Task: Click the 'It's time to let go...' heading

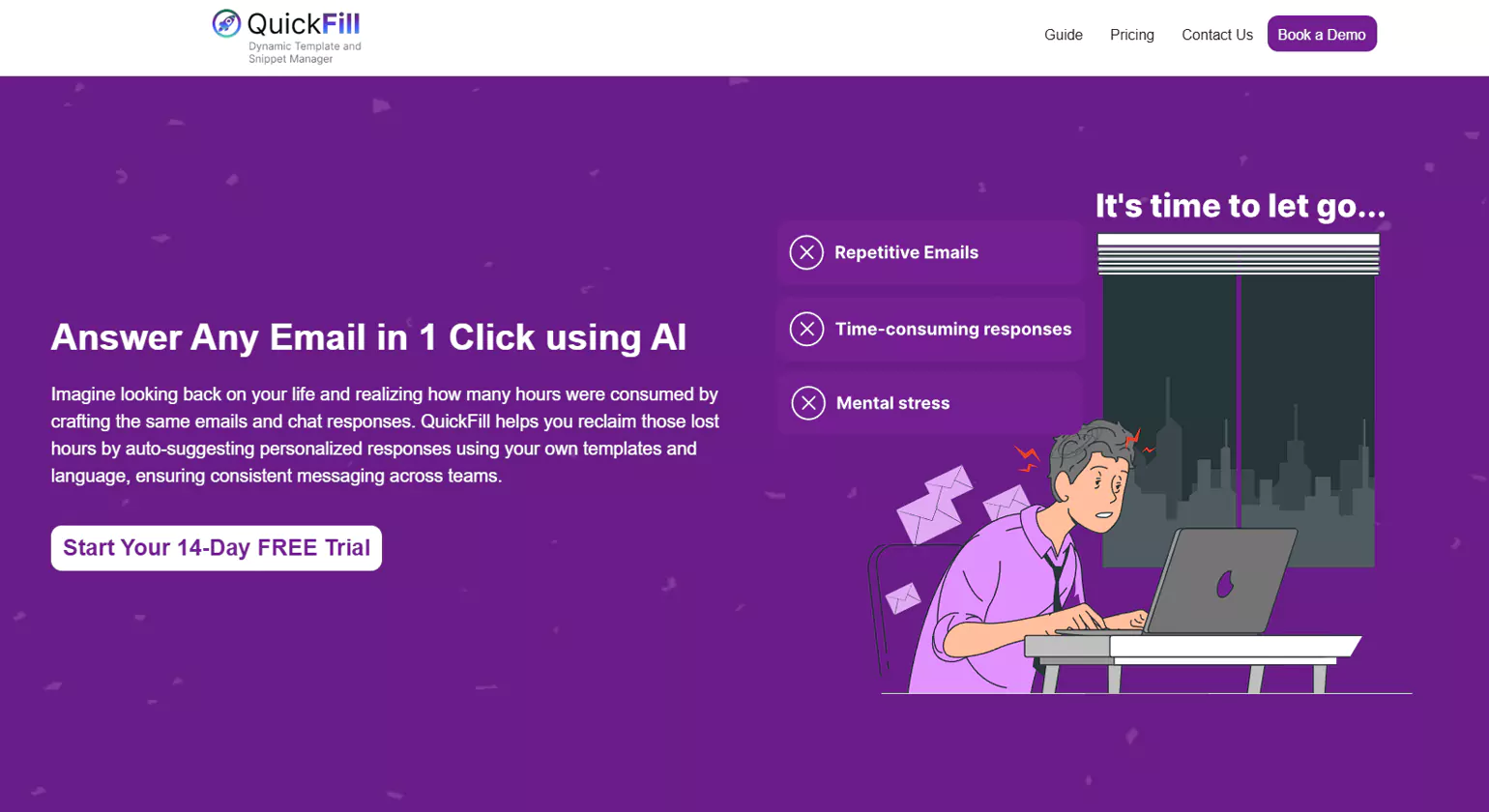Action: pyautogui.click(x=1241, y=206)
